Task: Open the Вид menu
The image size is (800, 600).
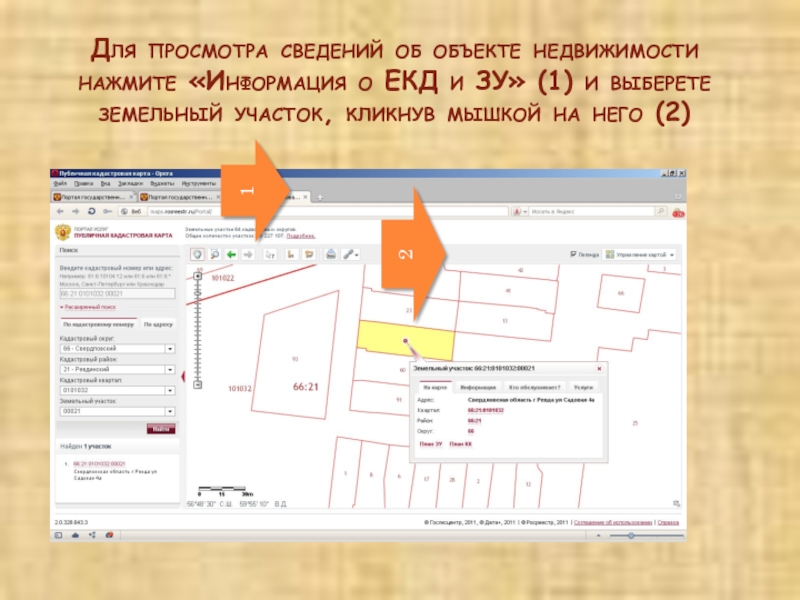Action: pyautogui.click(x=105, y=183)
